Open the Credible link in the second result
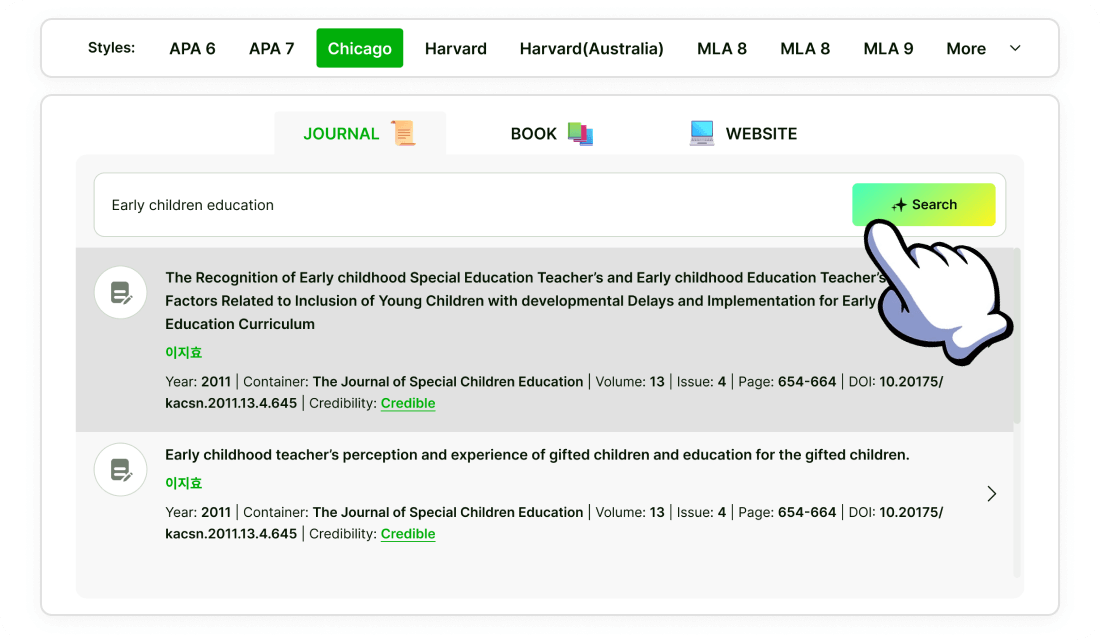 point(408,534)
